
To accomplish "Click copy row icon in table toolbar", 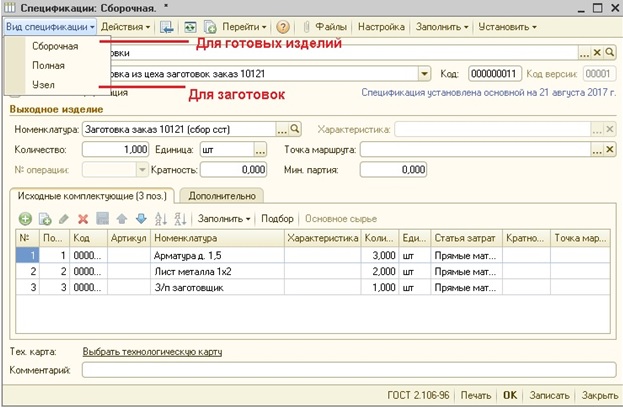I will coord(44,219).
